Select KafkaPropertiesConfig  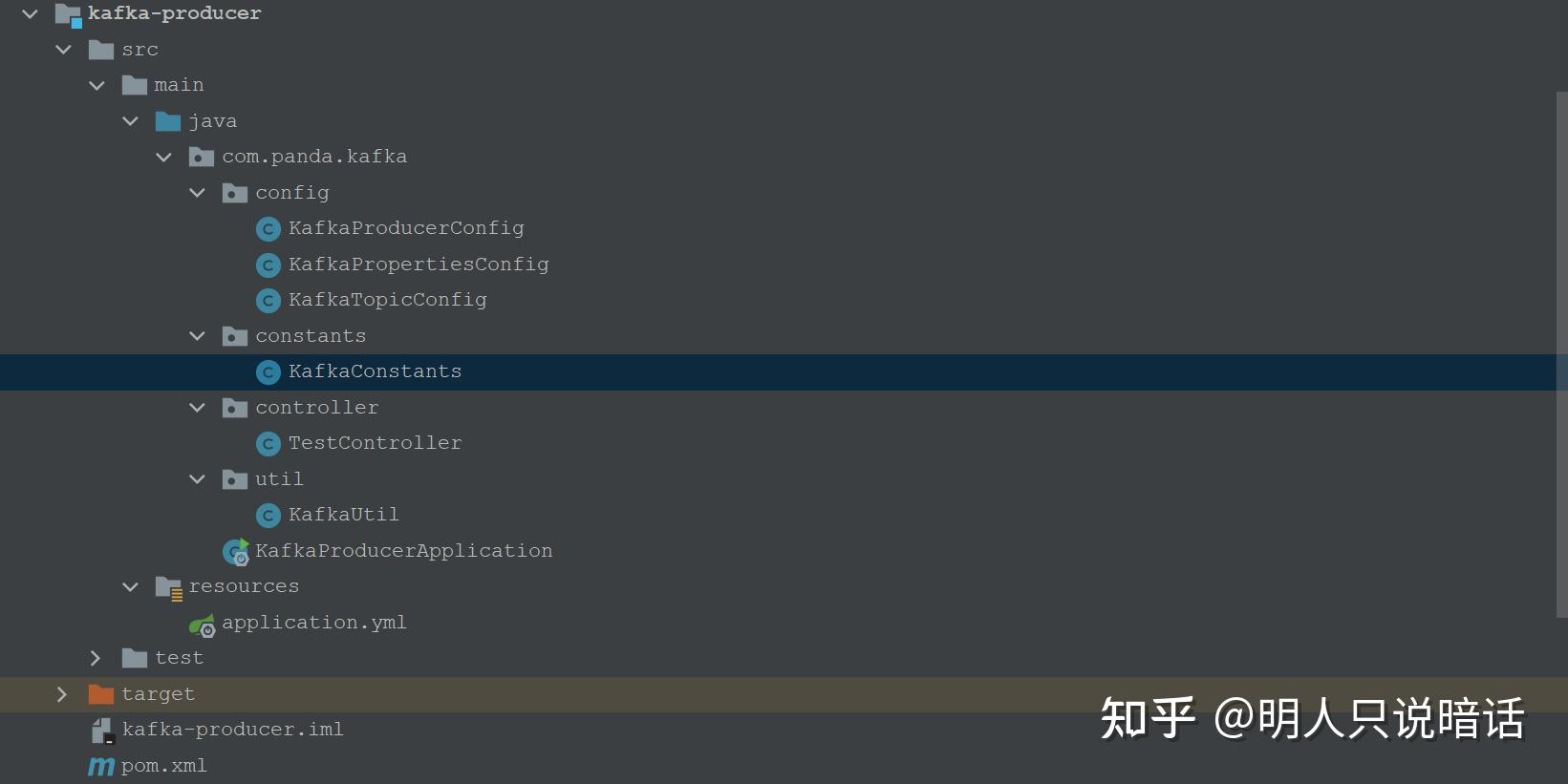pos(419,265)
